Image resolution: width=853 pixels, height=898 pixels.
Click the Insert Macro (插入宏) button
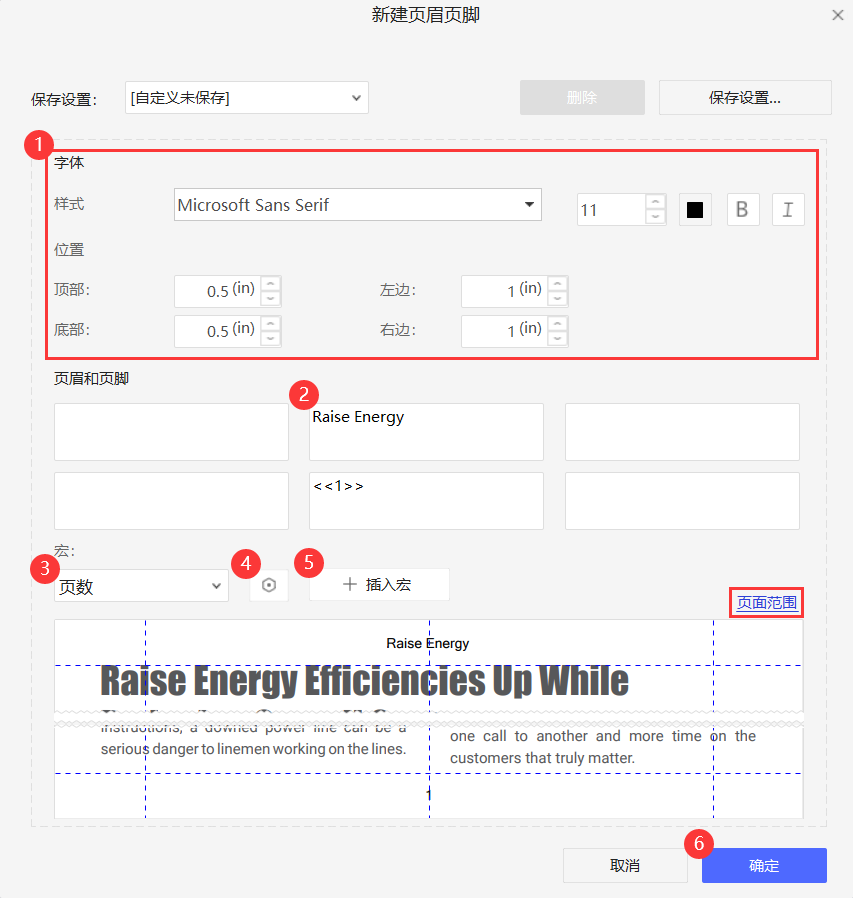coord(379,585)
